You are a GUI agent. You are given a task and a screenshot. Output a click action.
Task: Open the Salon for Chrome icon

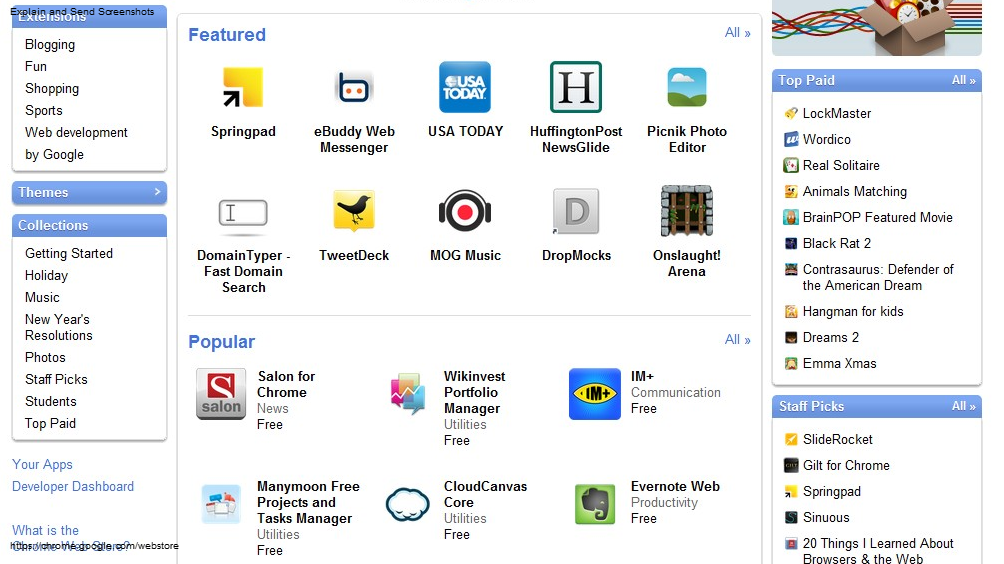tap(221, 394)
